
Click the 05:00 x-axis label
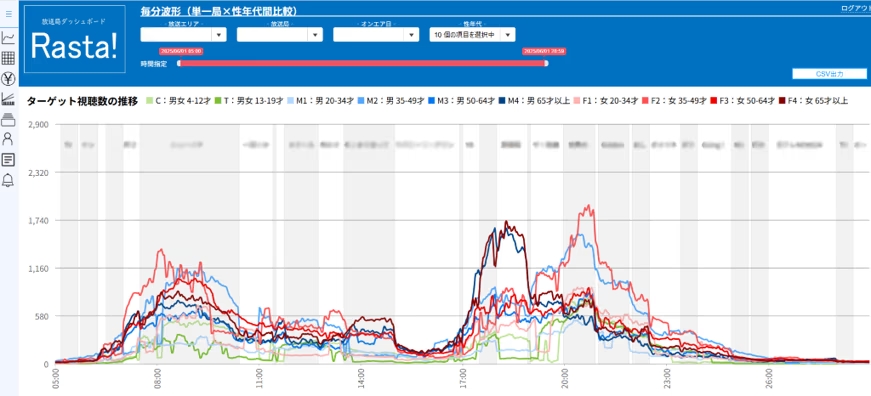coord(56,379)
